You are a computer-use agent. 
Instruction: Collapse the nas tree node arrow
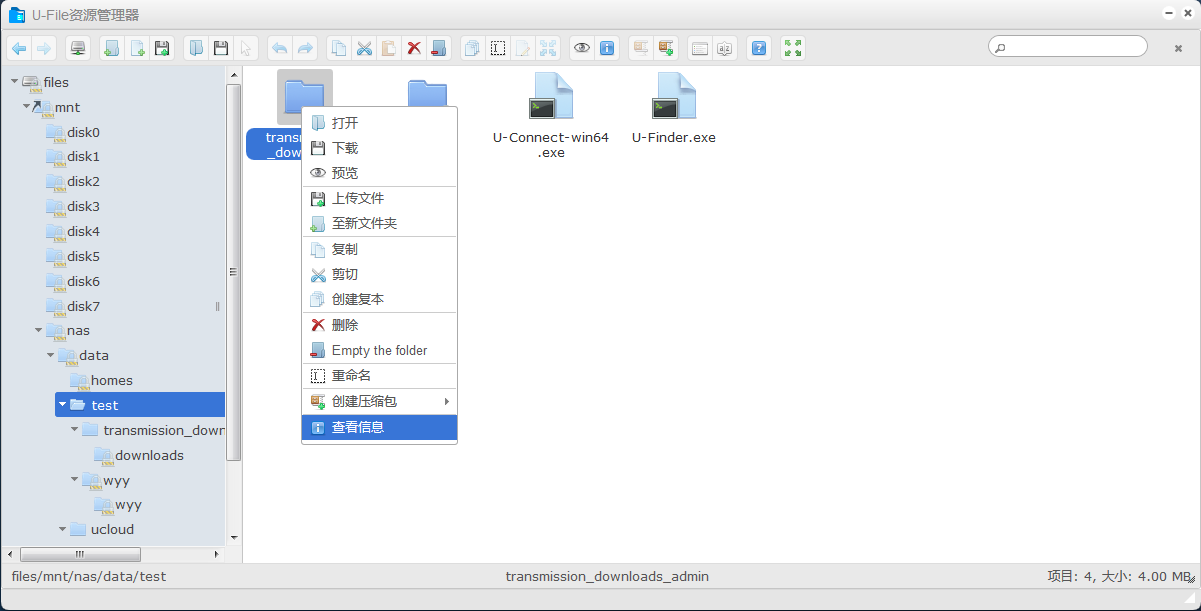click(38, 330)
